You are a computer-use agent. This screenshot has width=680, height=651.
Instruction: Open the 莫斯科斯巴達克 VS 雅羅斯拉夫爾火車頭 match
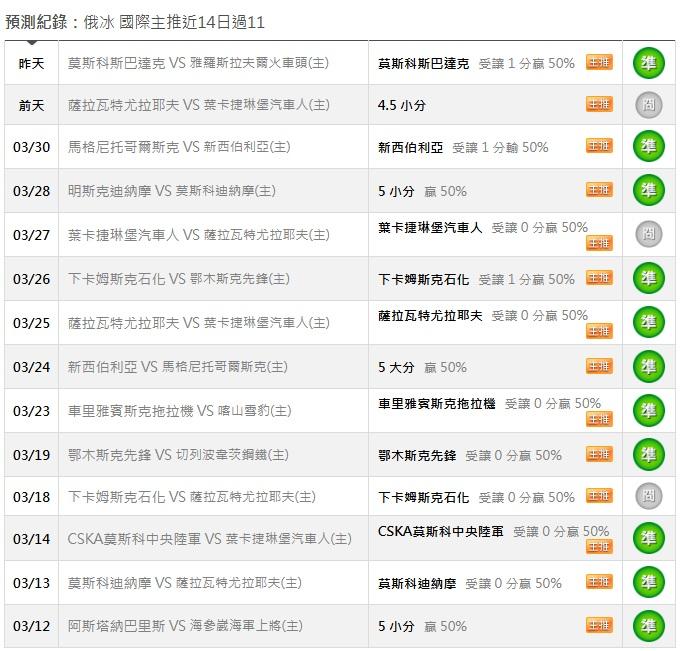pos(198,63)
